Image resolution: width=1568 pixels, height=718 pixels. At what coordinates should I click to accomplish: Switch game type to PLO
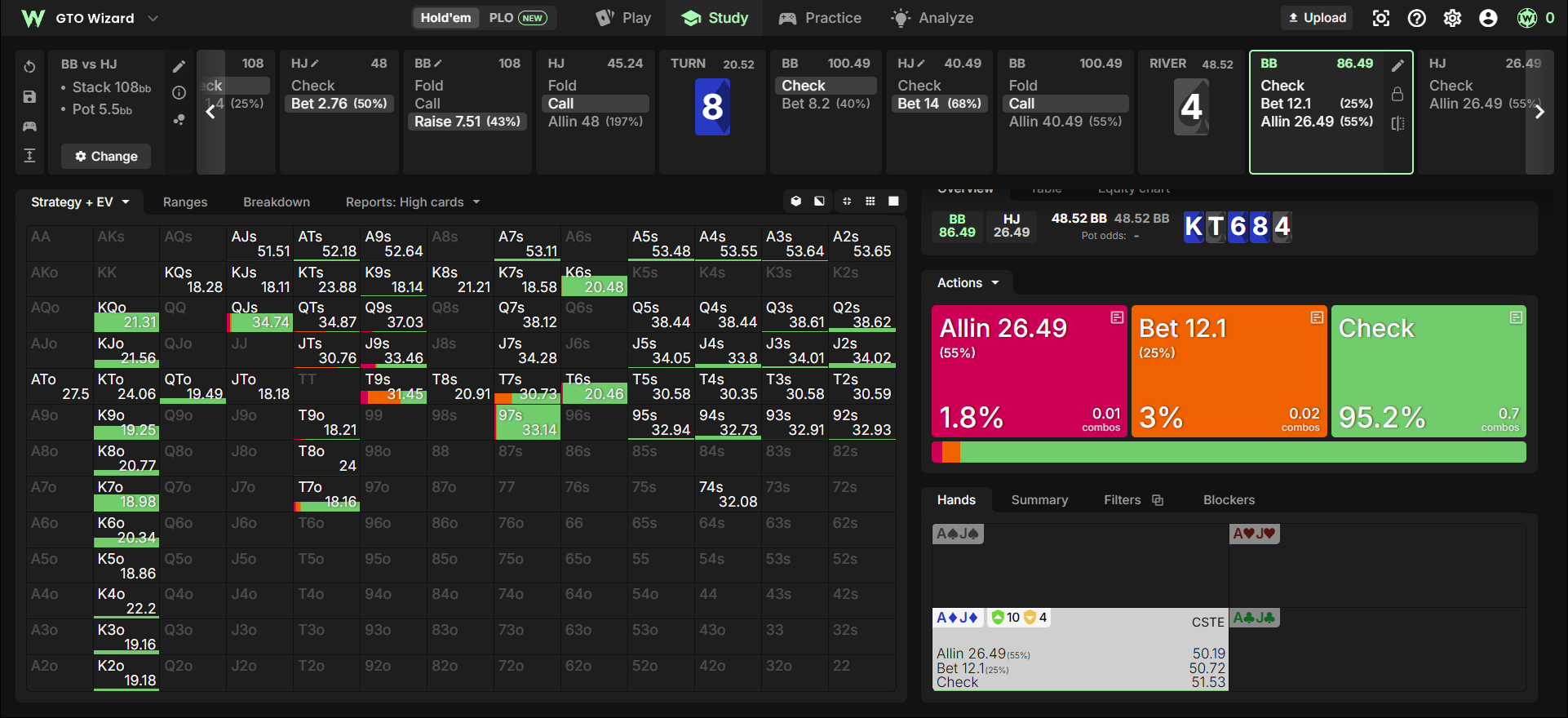[517, 18]
